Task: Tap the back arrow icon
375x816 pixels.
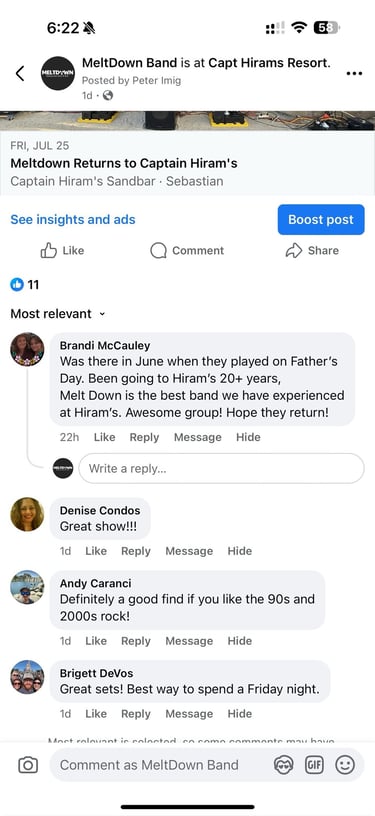Action: pyautogui.click(x=20, y=73)
